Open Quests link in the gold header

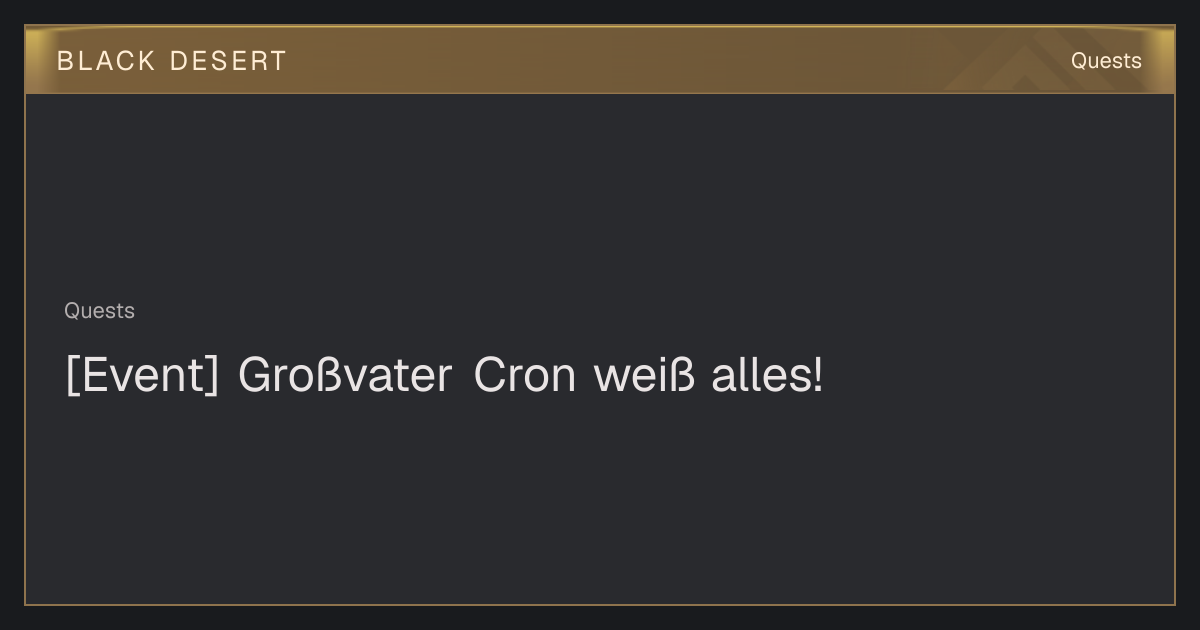(x=1106, y=61)
